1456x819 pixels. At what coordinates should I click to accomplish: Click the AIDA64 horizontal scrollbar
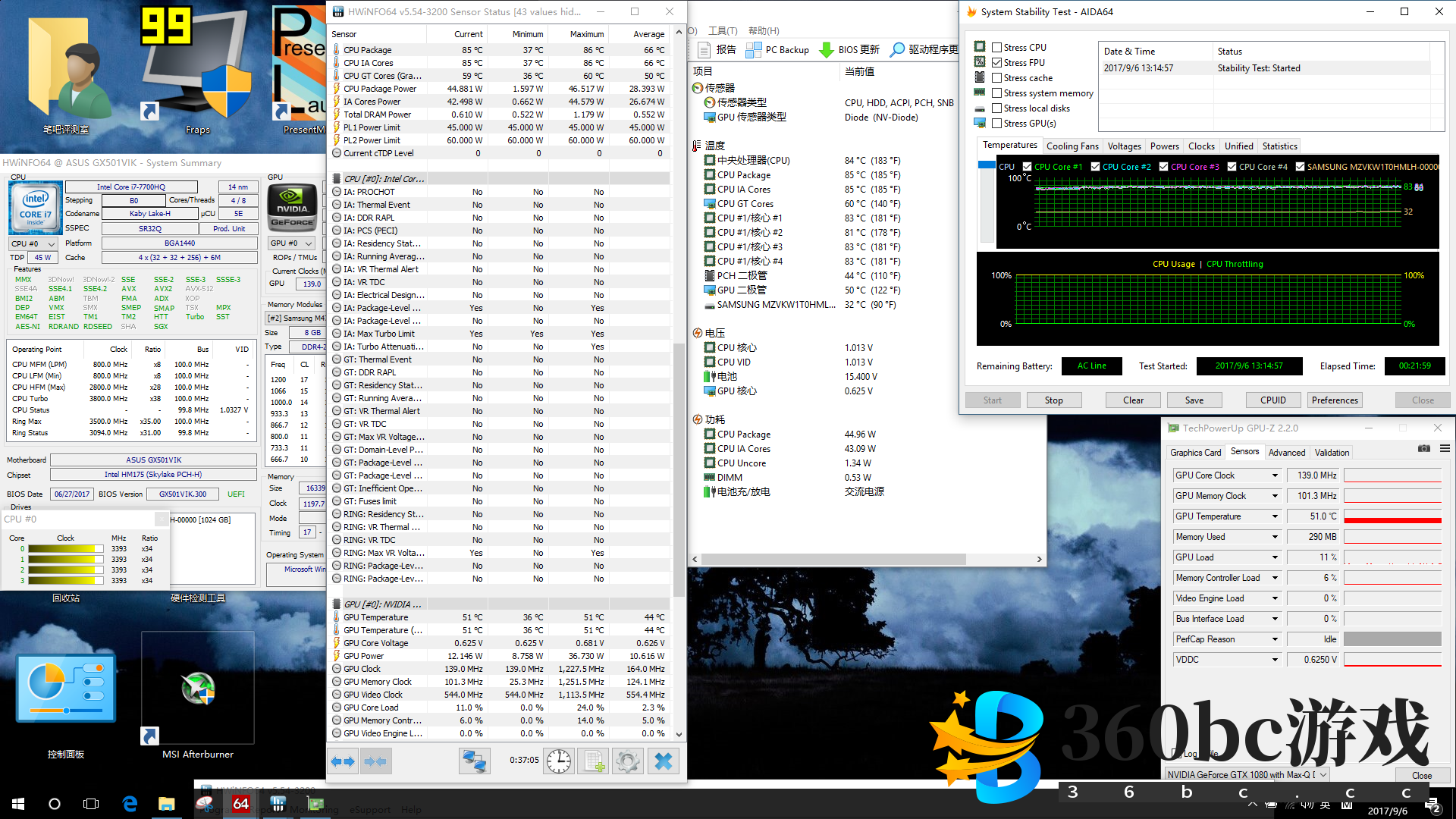(834, 559)
